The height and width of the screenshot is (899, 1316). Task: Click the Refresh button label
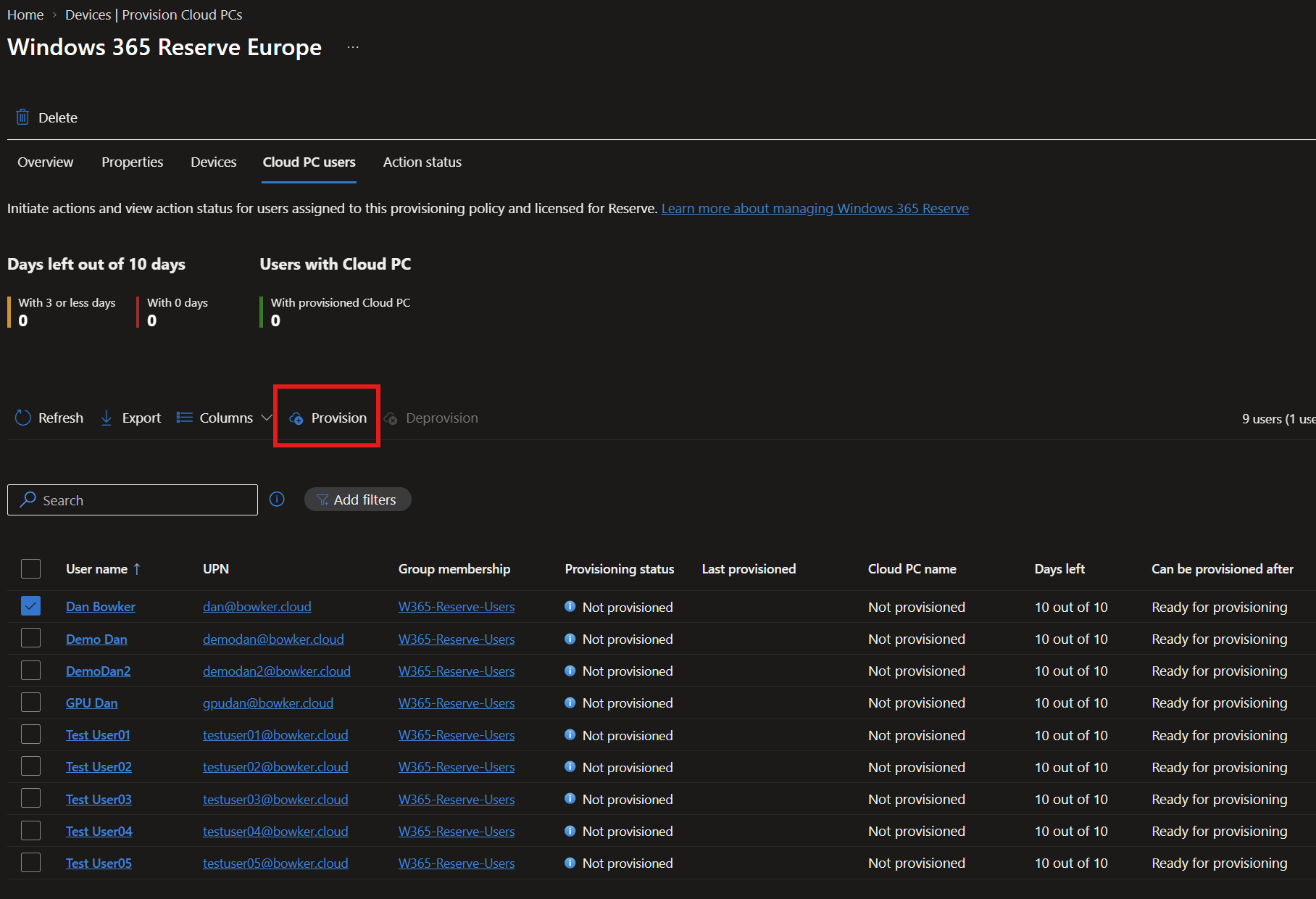[61, 418]
